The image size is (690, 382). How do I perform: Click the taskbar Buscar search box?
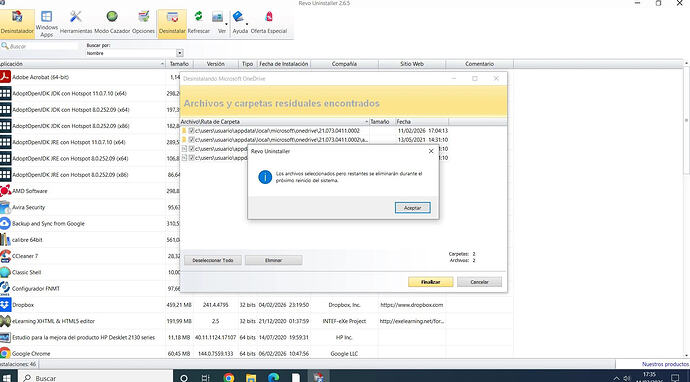coord(96,378)
